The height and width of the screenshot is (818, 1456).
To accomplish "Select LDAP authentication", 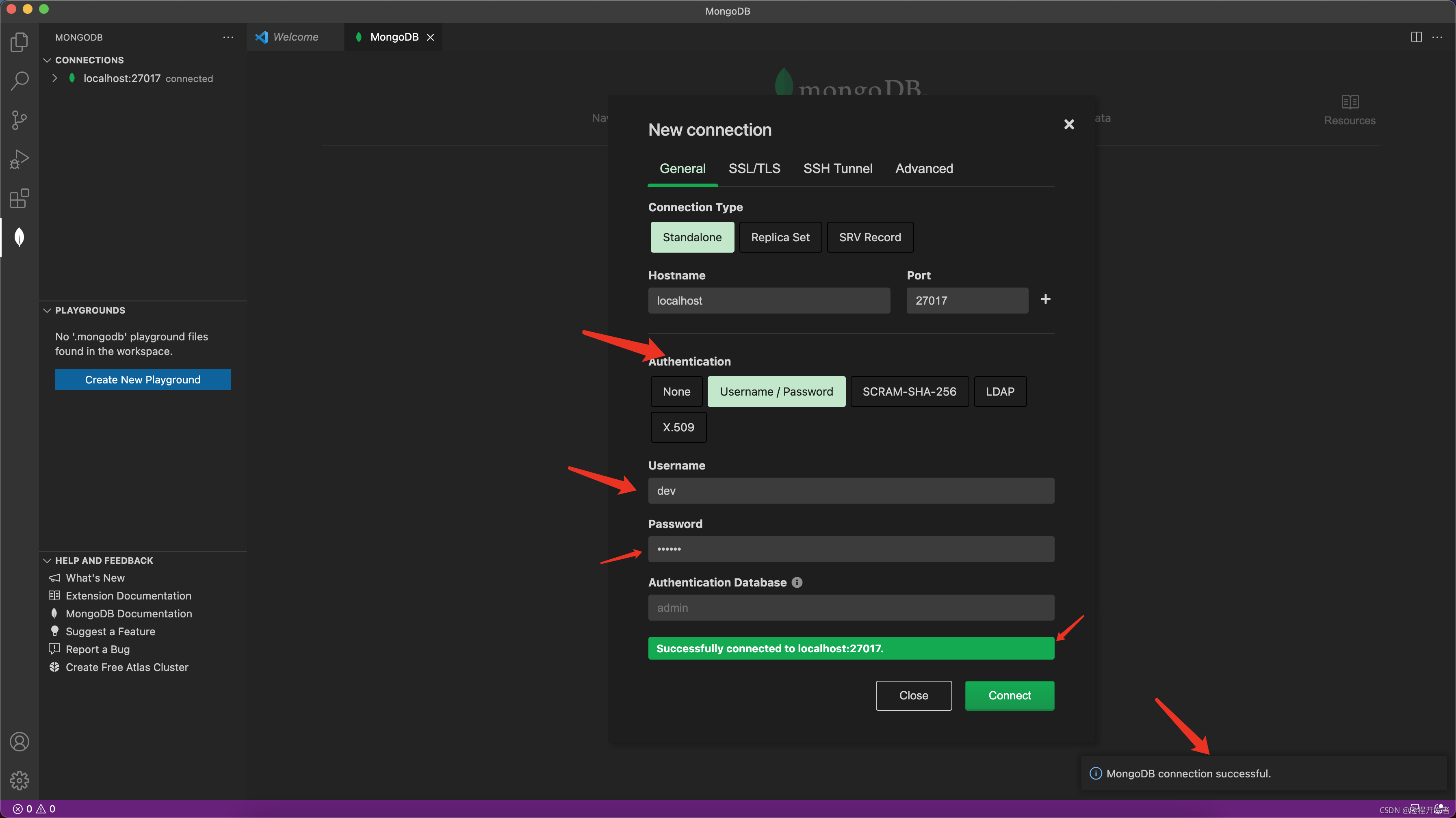I will [x=1000, y=392].
